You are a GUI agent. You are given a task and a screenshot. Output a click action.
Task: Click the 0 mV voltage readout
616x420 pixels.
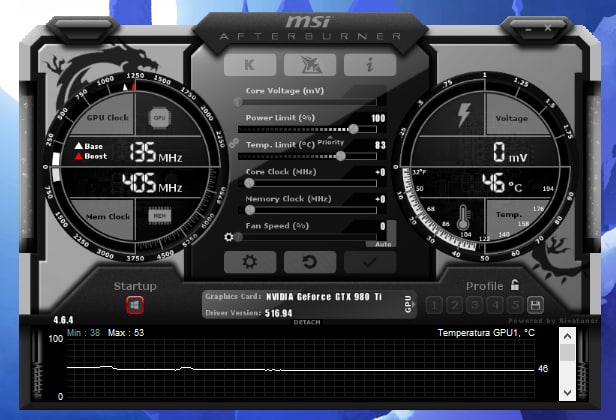(510, 152)
